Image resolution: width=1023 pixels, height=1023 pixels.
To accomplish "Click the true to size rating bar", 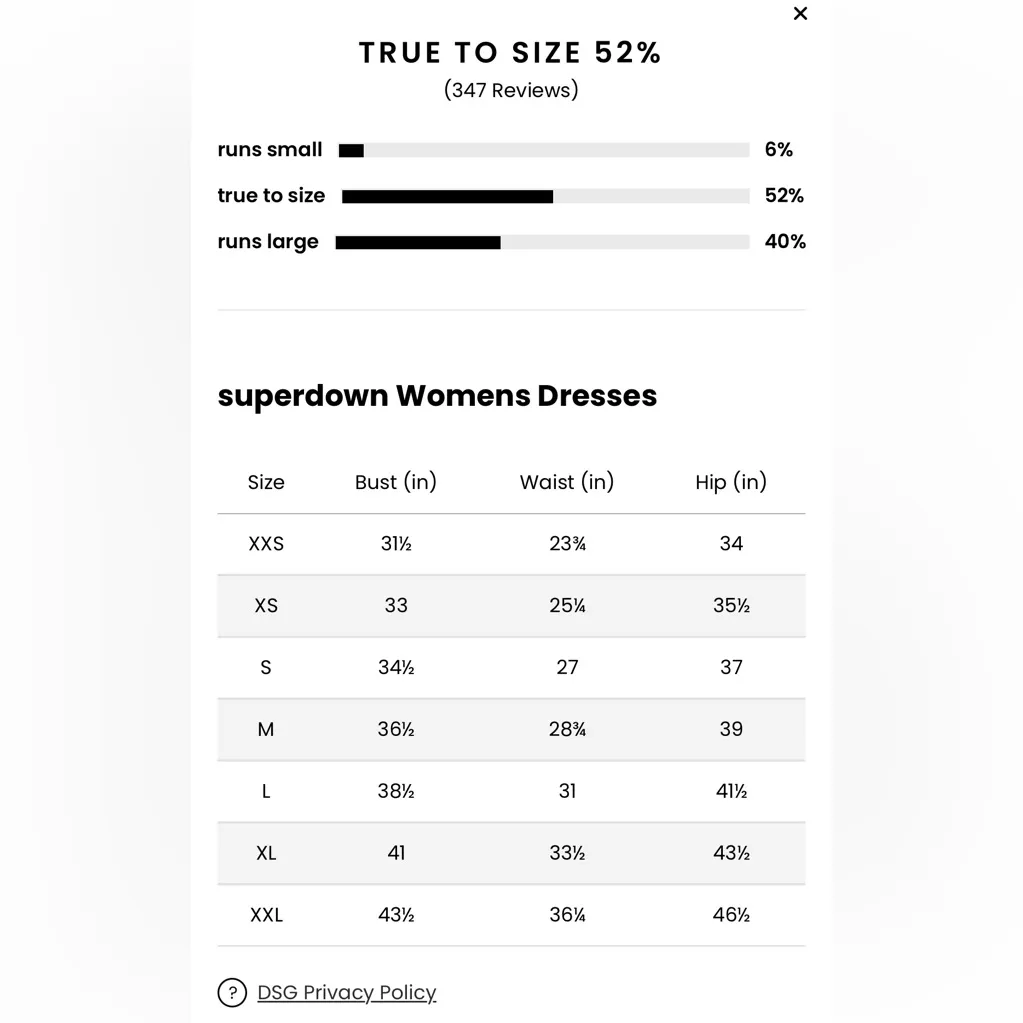I will (x=545, y=196).
